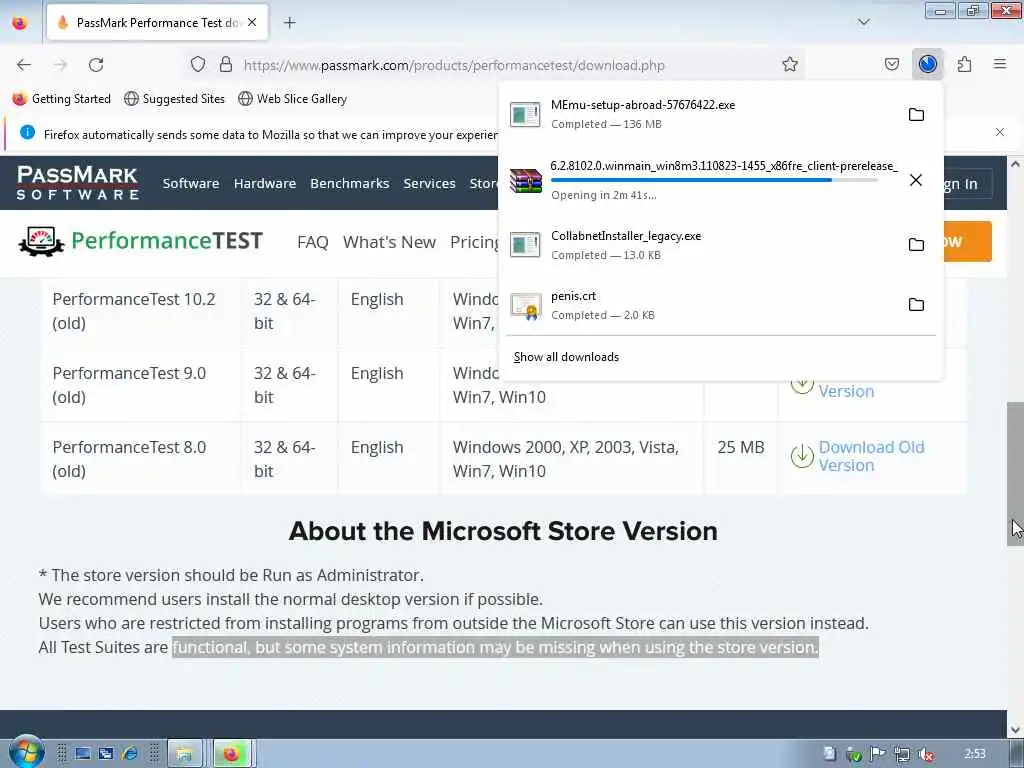
Task: Open the network tray icon
Action: point(902,754)
